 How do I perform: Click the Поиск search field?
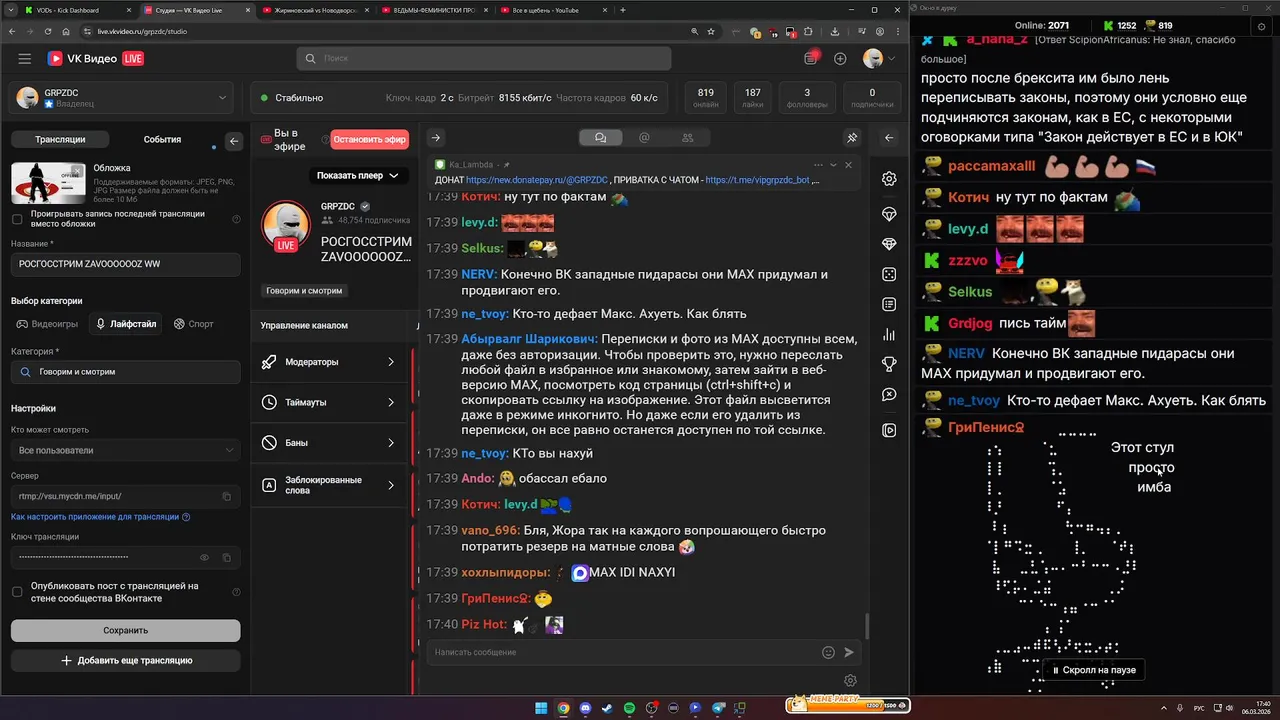click(483, 58)
